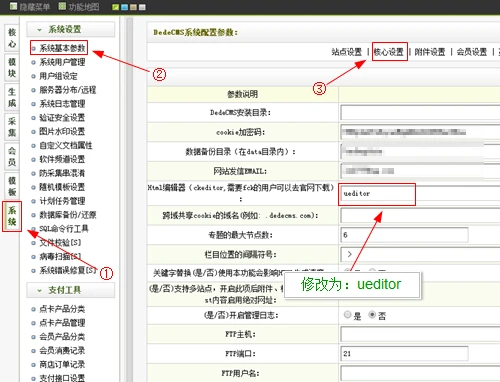Switch to the 会员设置 tab

[x=472, y=52]
